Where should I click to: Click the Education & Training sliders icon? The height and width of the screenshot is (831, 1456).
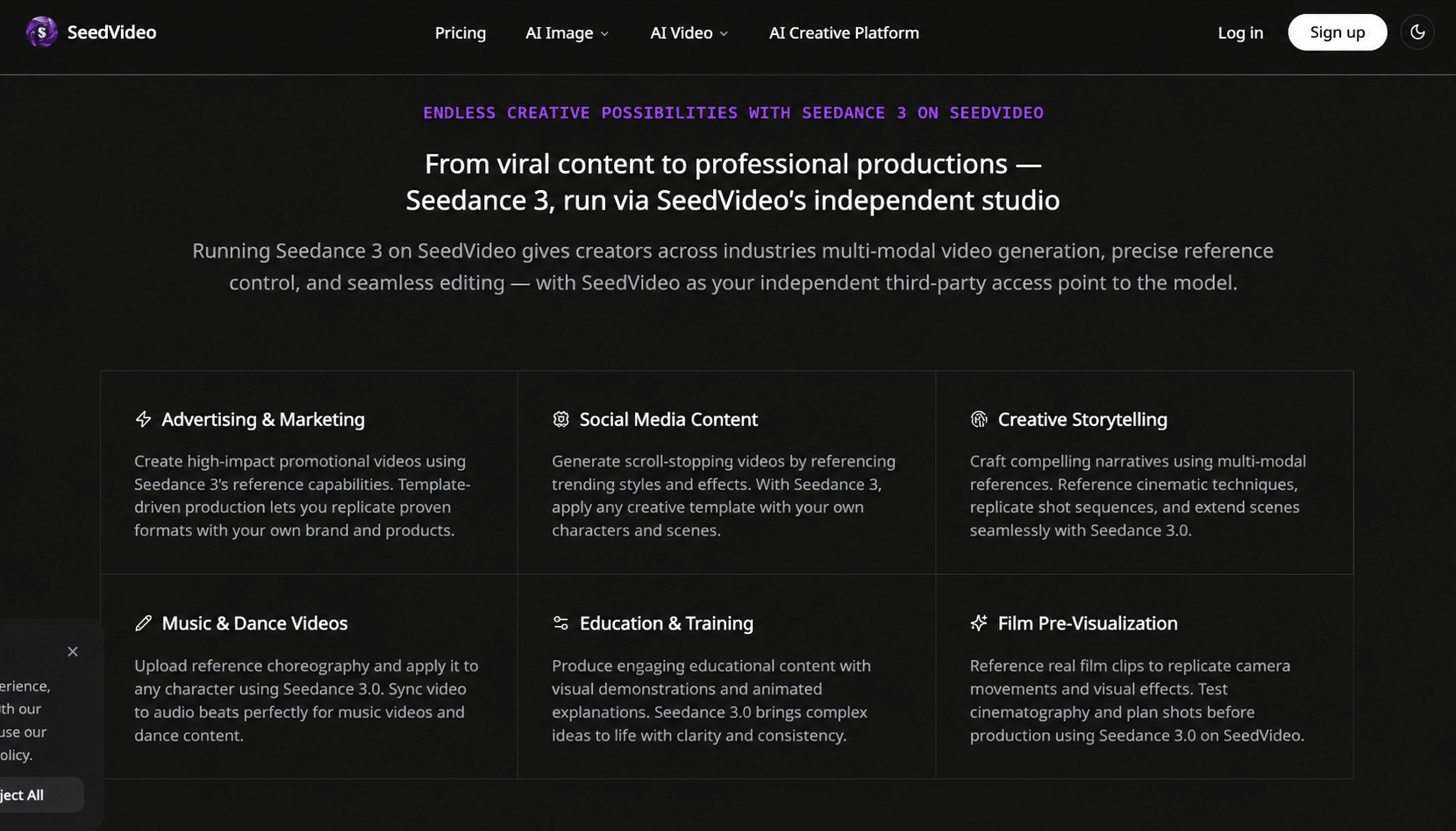pyautogui.click(x=561, y=623)
